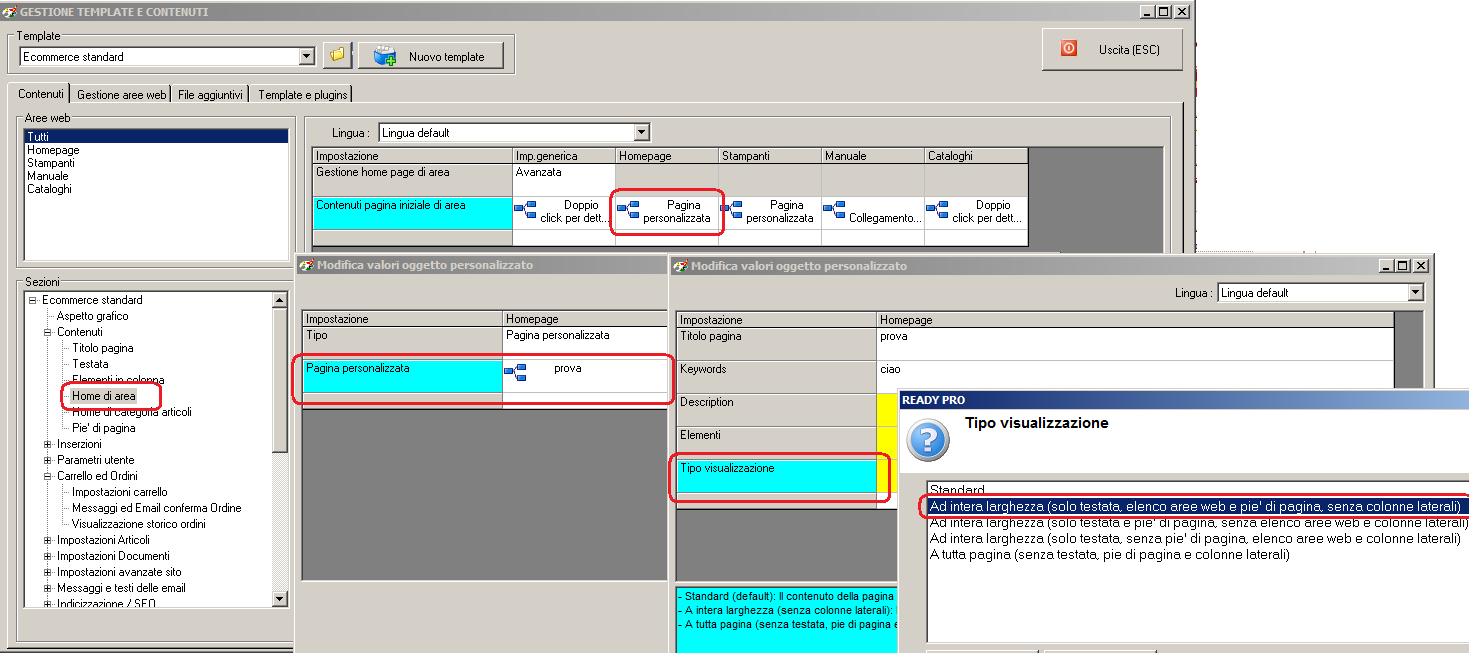The height and width of the screenshot is (653, 1469).
Task: Collapse the Contenuti tree node
Action: click(x=47, y=332)
